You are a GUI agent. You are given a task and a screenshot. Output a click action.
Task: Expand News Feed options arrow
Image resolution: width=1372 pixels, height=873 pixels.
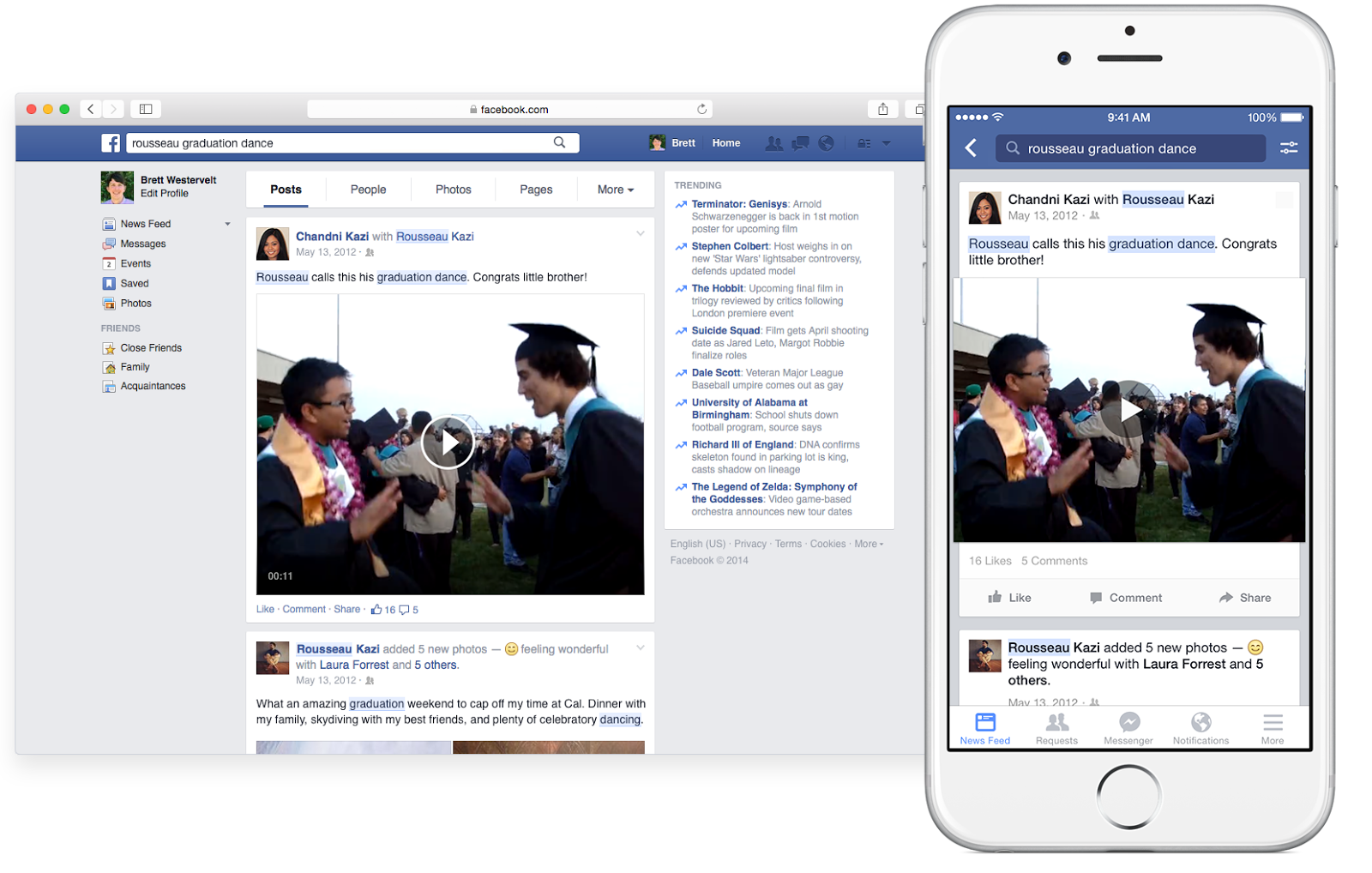click(227, 224)
